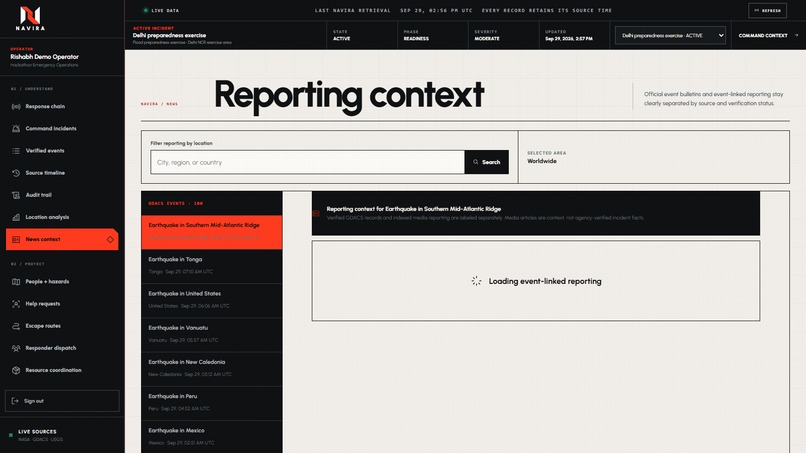The width and height of the screenshot is (806, 453).
Task: Open Responder dispatch page
Action: tap(62, 348)
